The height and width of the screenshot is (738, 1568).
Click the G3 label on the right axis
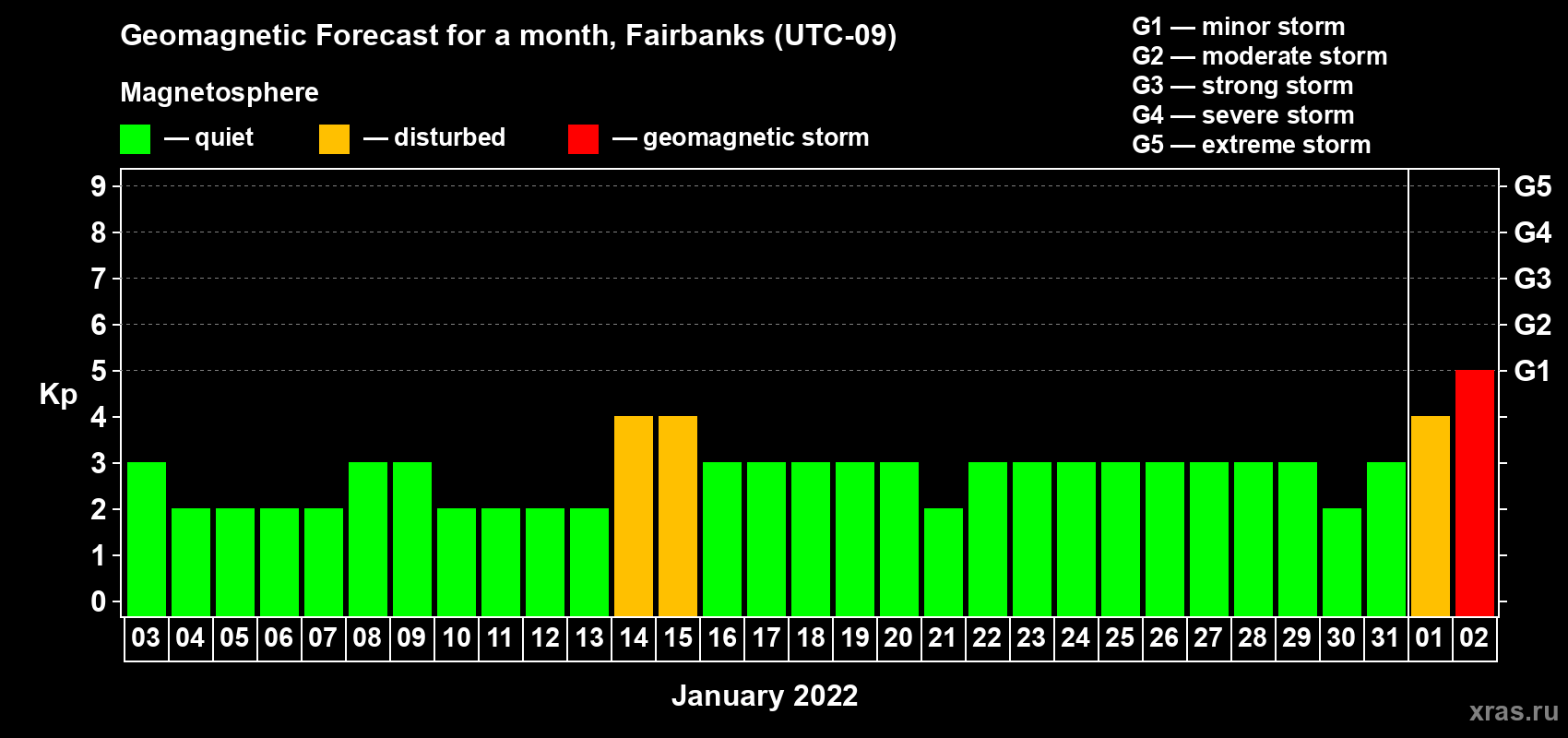coord(1532,279)
